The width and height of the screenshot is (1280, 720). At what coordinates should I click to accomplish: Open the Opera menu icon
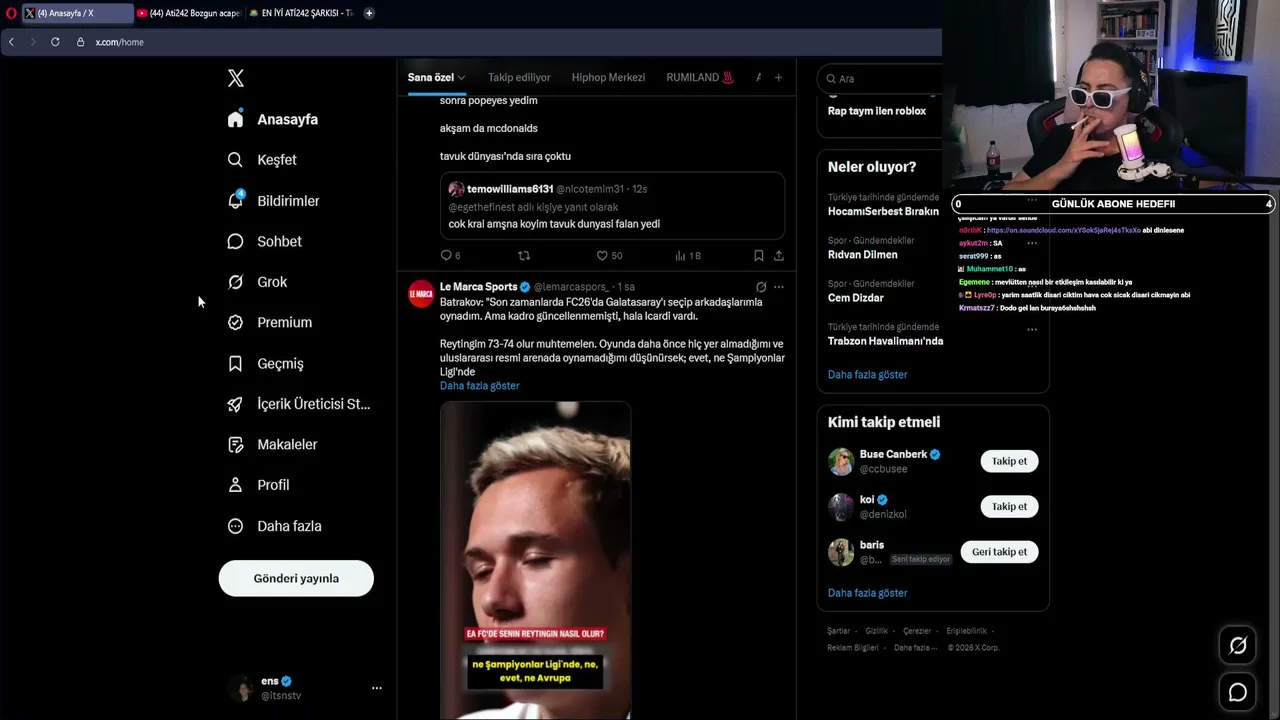[11, 13]
